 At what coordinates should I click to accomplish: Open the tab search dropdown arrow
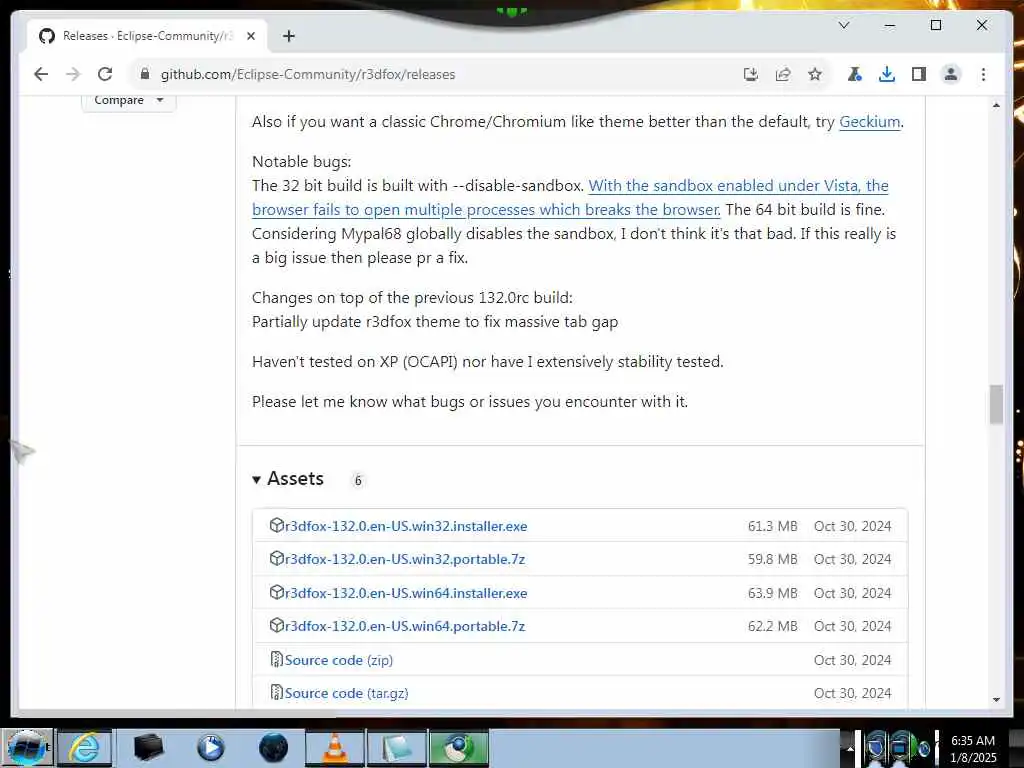(x=844, y=25)
